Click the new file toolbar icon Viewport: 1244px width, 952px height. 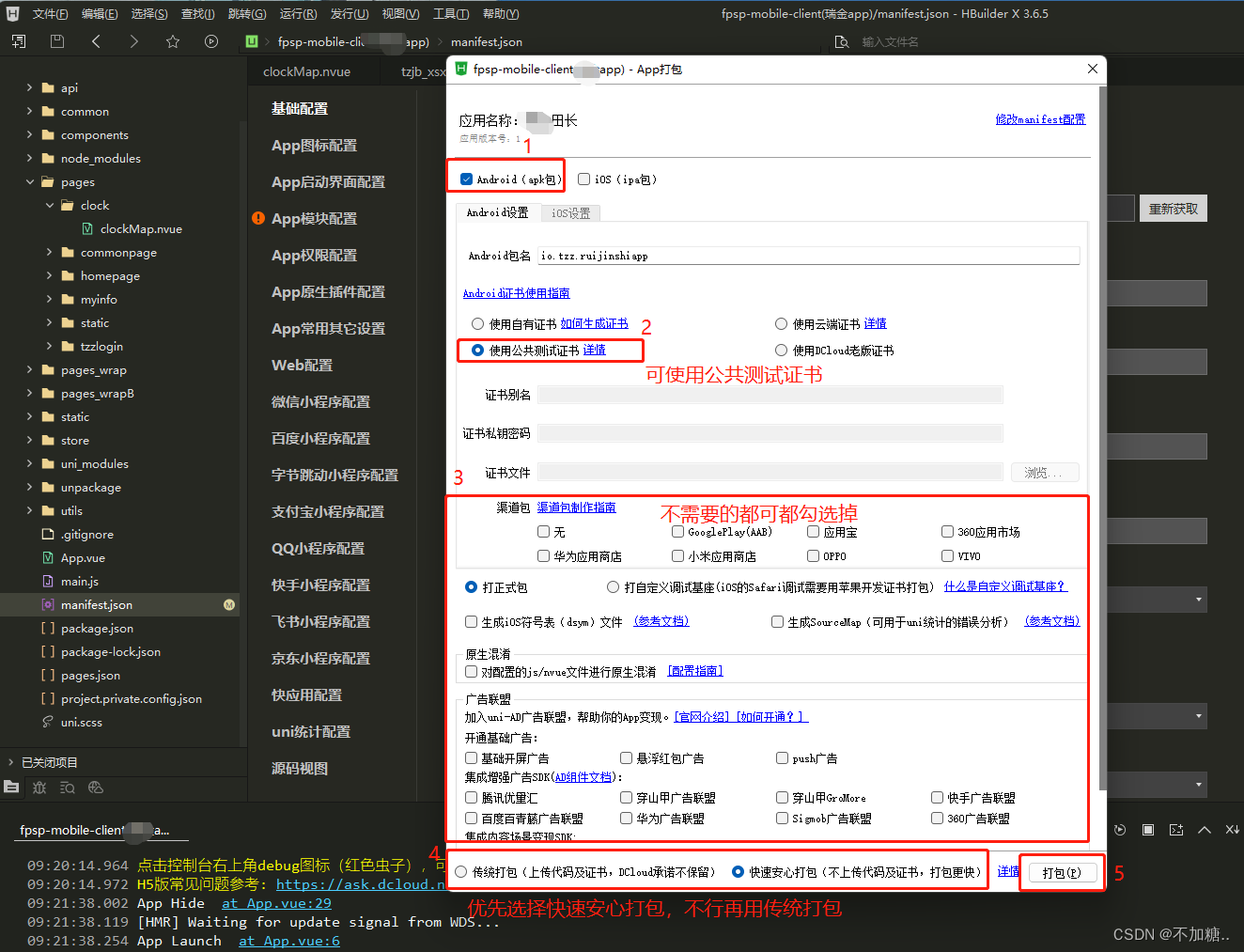tap(19, 41)
